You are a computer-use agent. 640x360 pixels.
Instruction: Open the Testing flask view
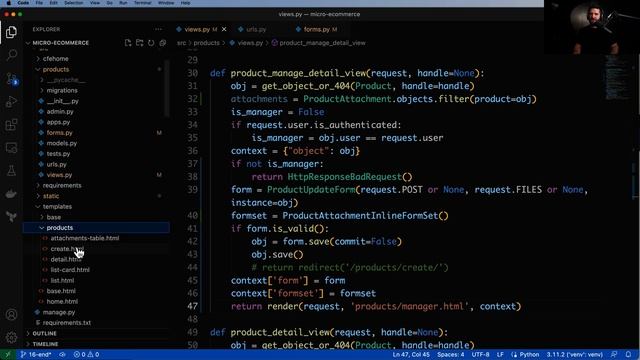click(x=11, y=171)
